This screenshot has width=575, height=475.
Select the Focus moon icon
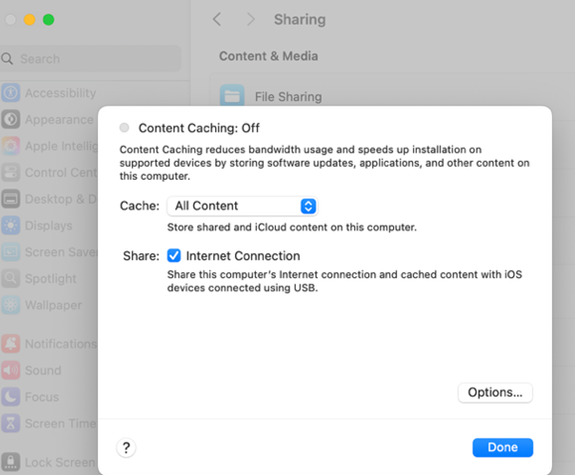[11, 397]
